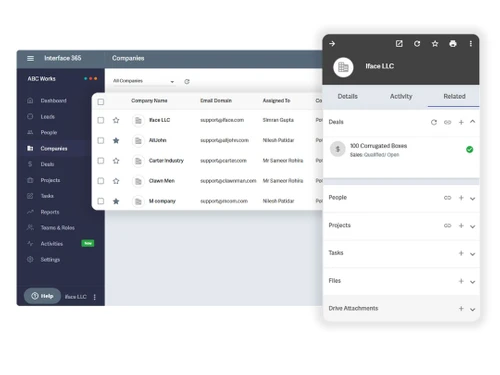The image size is (500, 375).
Task: Open Deals in the sidebar
Action: click(47, 164)
